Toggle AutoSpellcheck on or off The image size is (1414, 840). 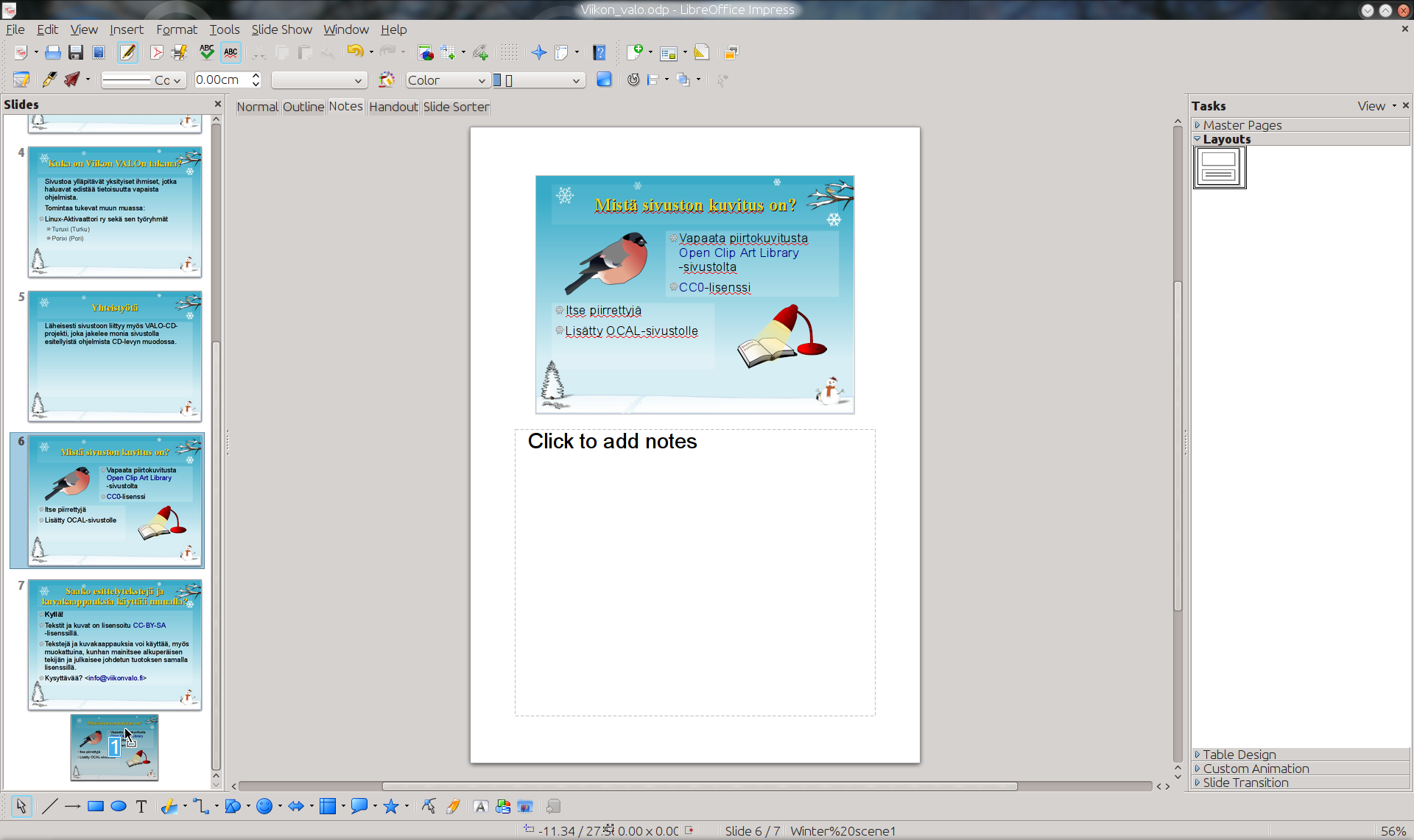231,52
